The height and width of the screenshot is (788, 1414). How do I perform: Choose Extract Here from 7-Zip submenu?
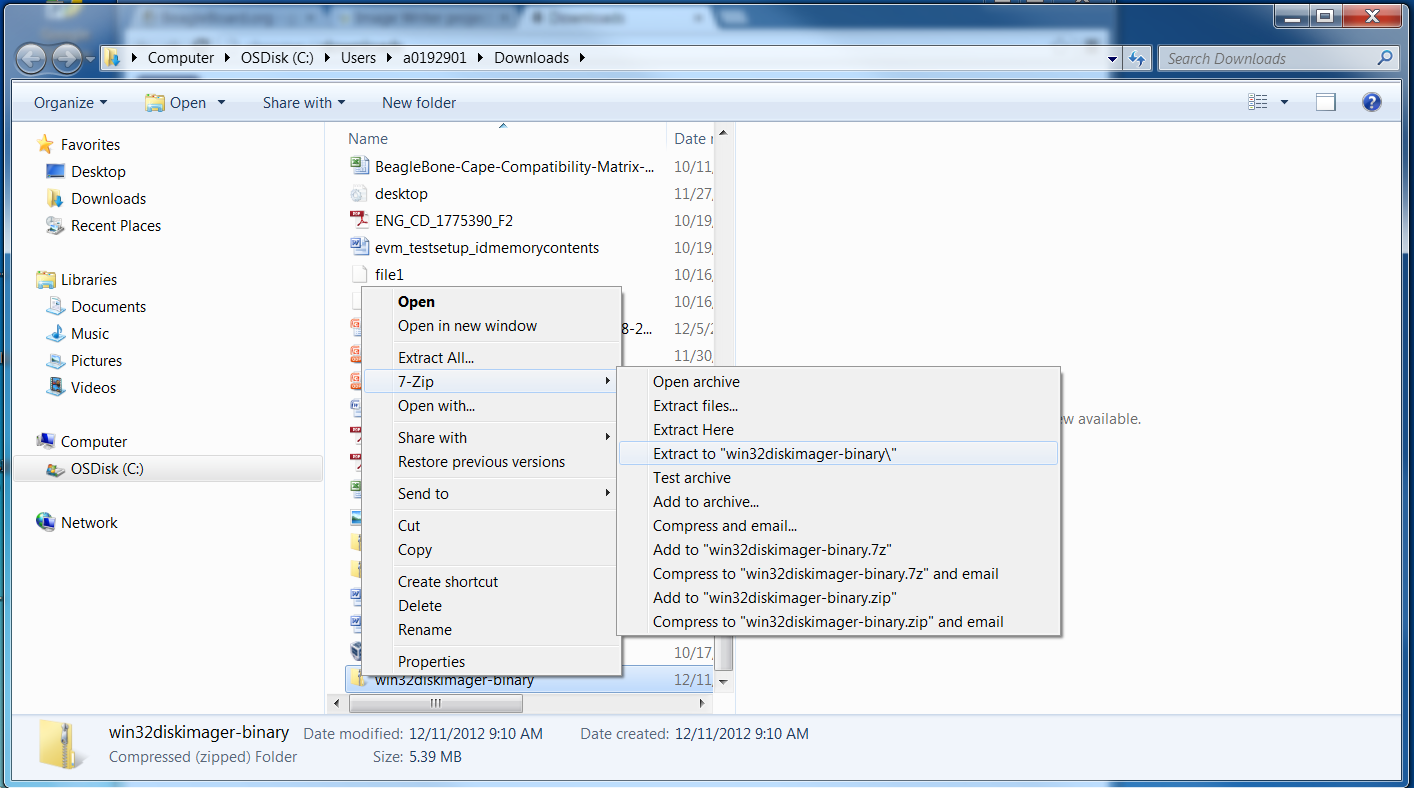(x=693, y=430)
